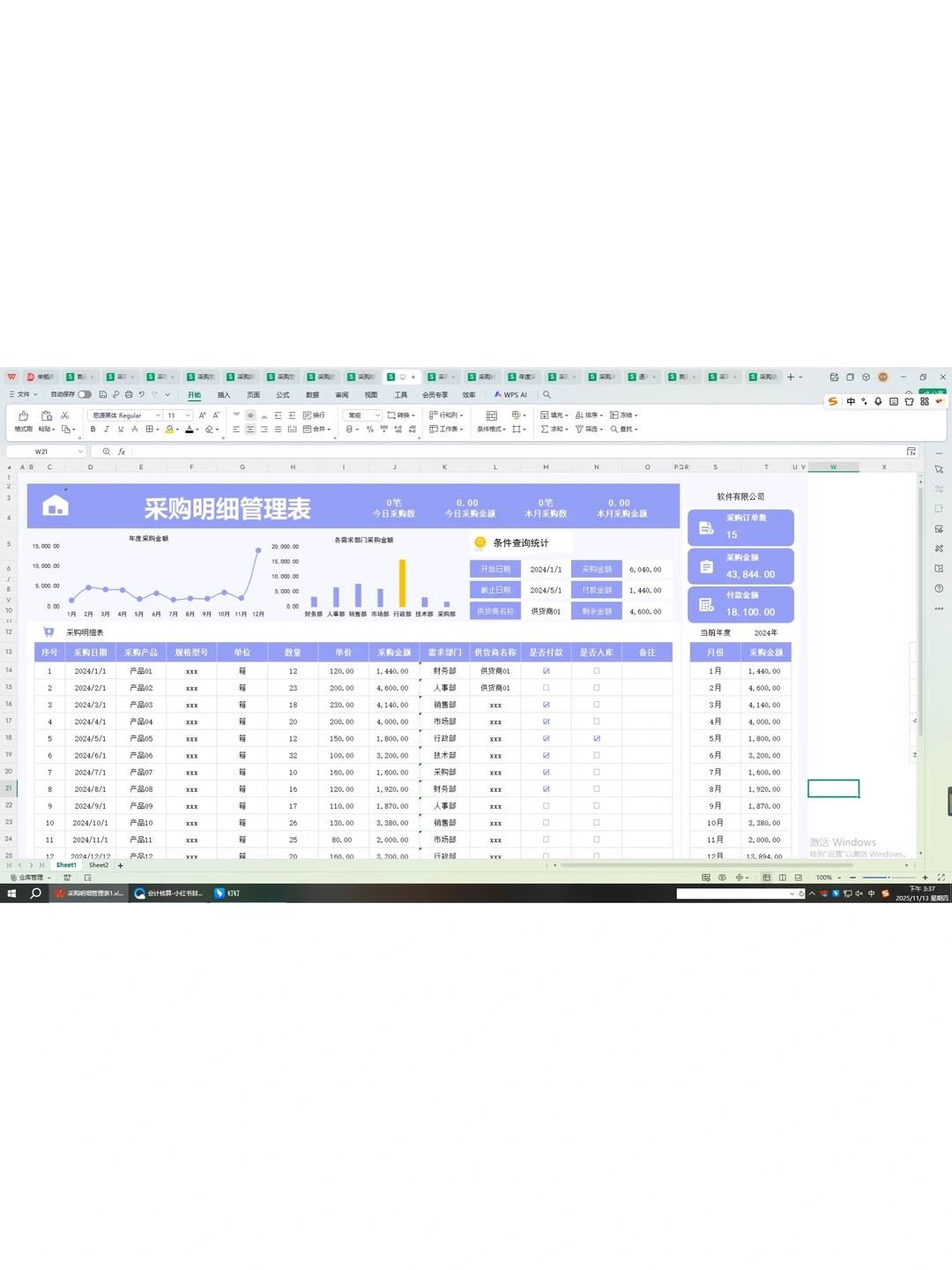952x1270 pixels.
Task: Open the font name dropdown 思源黑体 Regular
Action: pos(158,415)
